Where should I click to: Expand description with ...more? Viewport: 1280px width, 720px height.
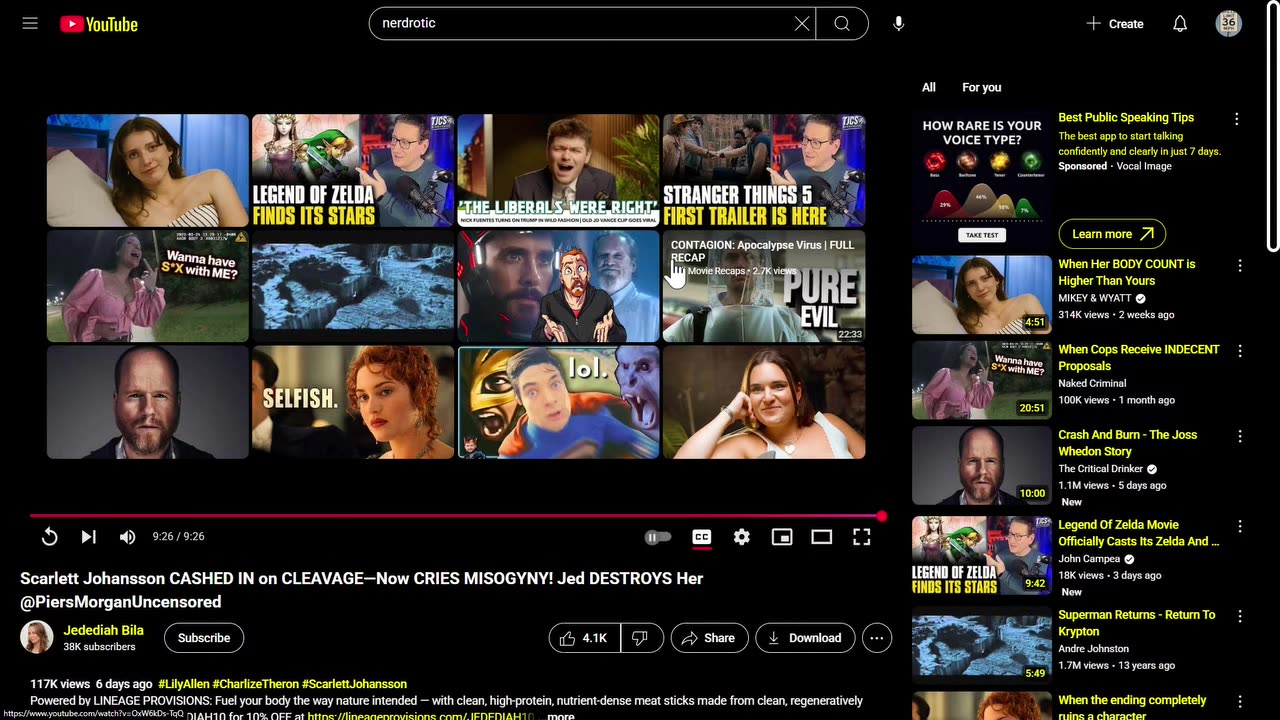(558, 716)
